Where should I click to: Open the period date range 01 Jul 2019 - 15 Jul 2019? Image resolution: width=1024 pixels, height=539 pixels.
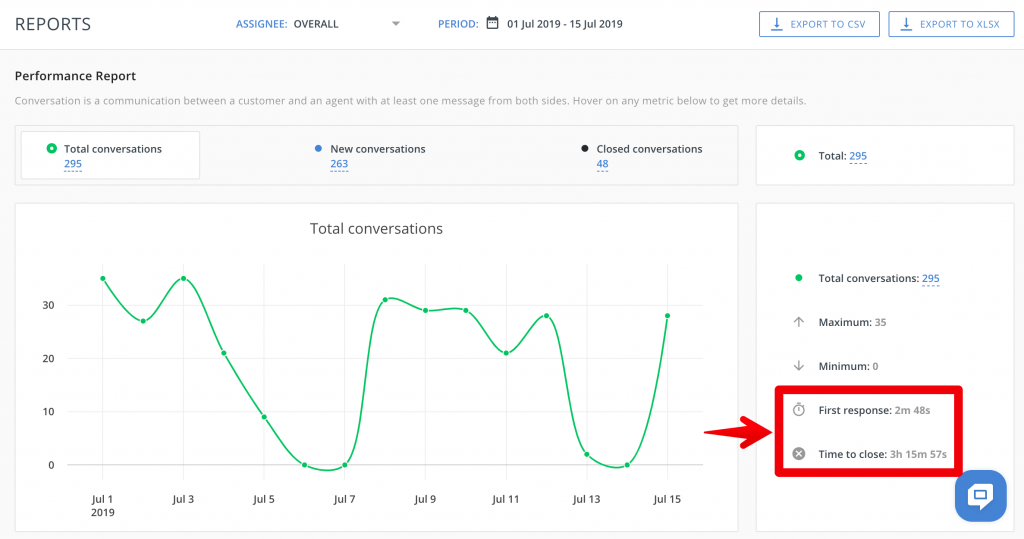click(564, 24)
